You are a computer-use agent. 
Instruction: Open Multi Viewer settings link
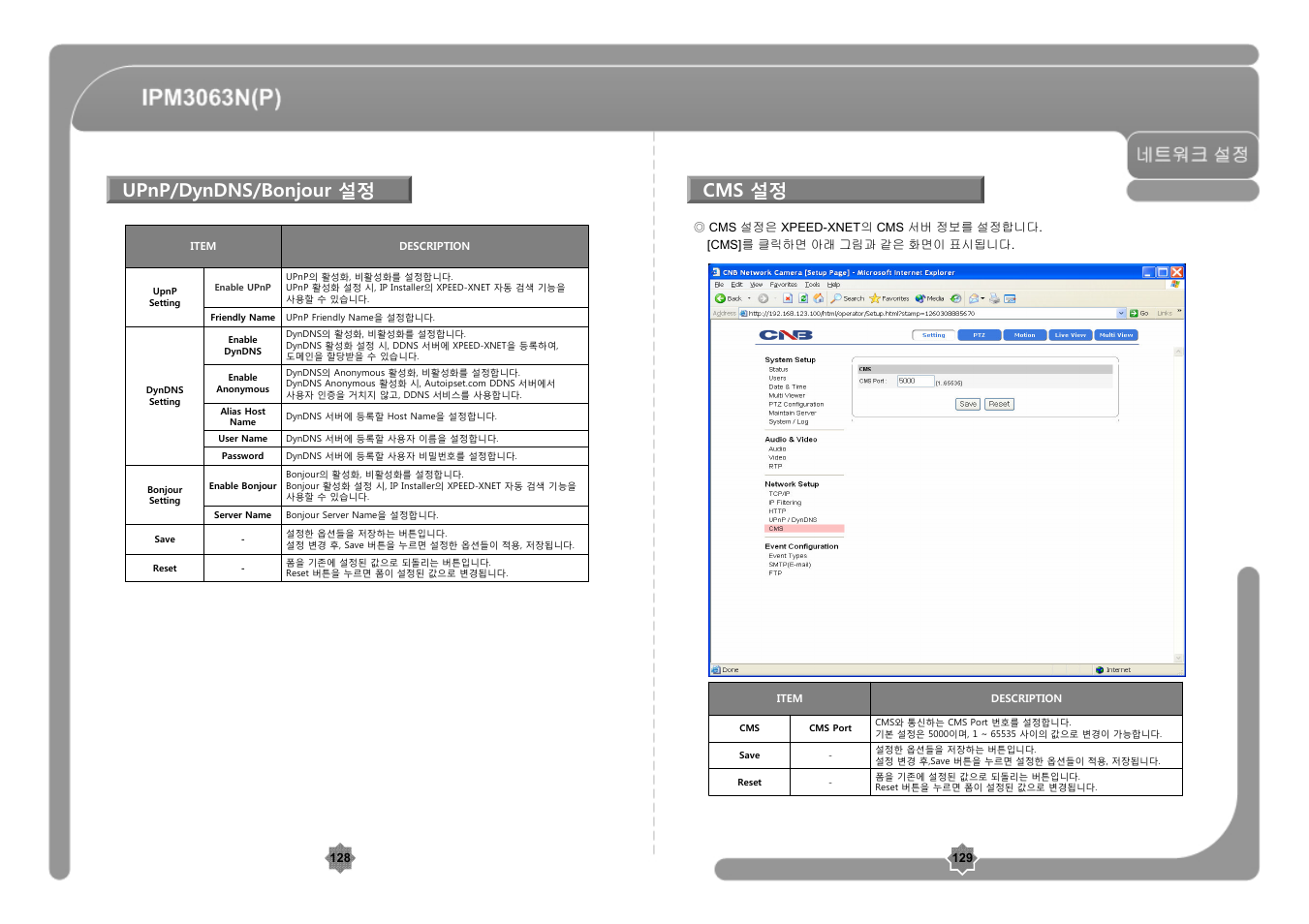tap(787, 395)
